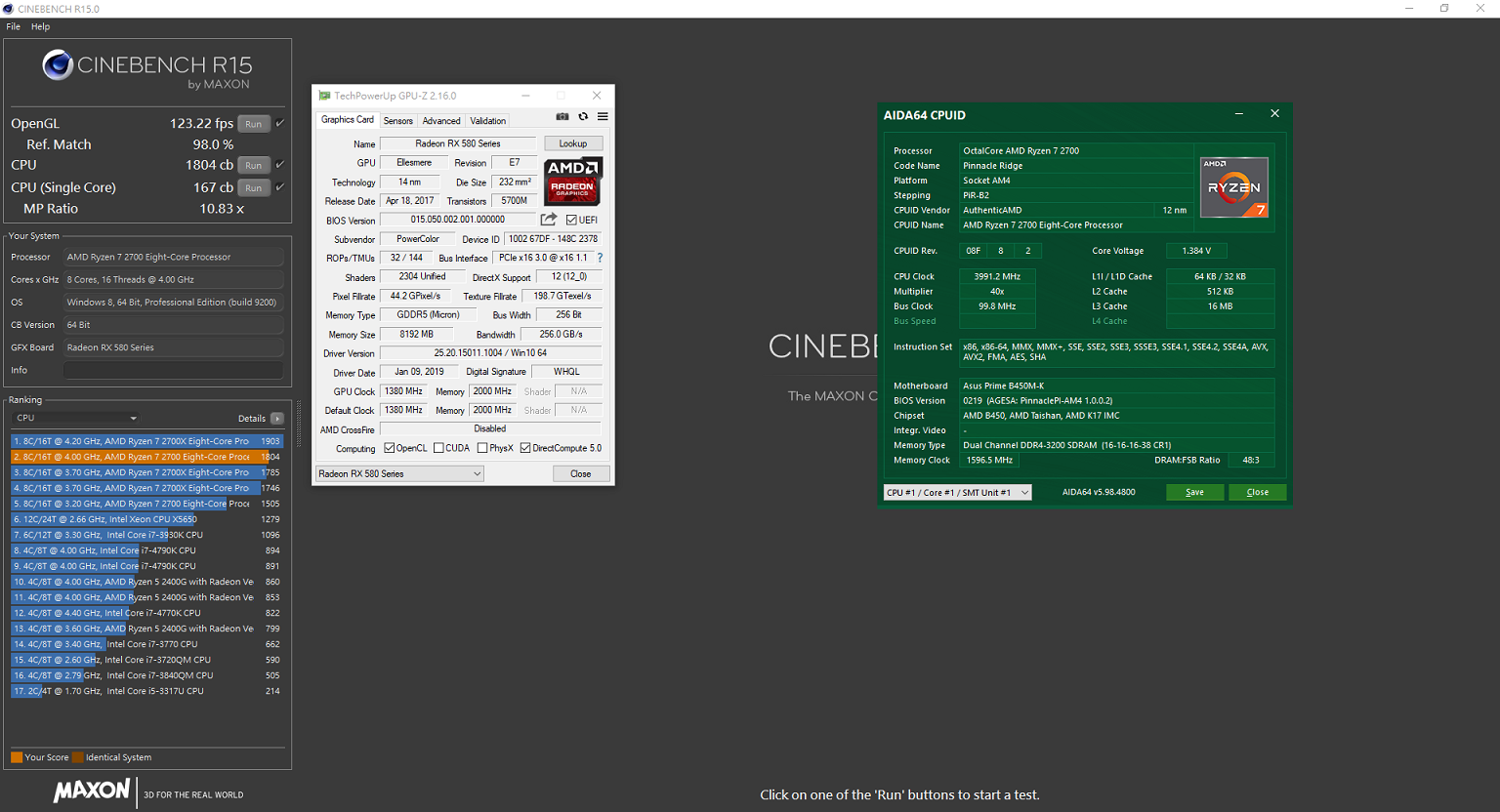Screen dimensions: 1500x812
Task: Minimize the AIDA64 CPUID window
Action: (1239, 114)
